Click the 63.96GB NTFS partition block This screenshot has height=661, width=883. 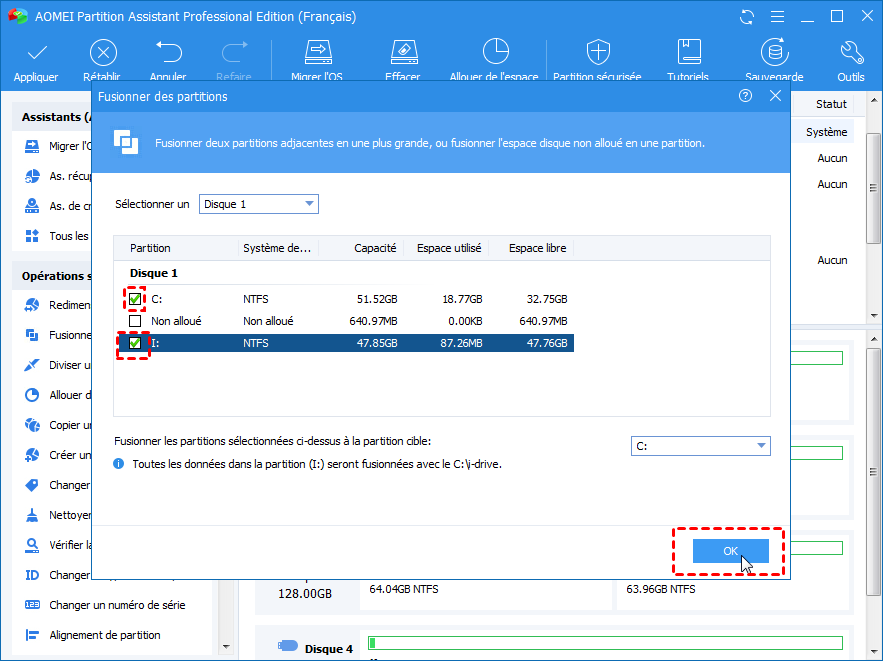coord(732,595)
